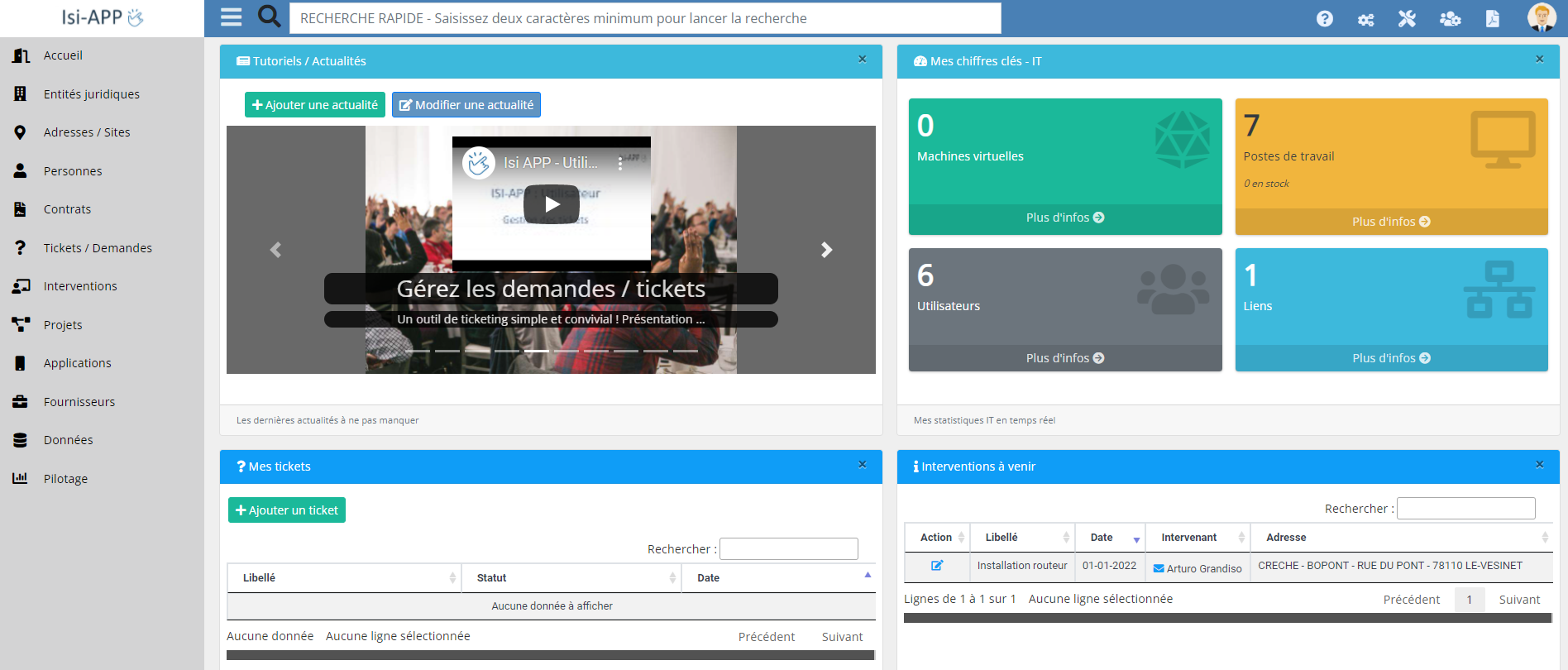Screen dimensions: 1568x670
Task: Click the Ajouter un ticket button
Action: tap(286, 510)
